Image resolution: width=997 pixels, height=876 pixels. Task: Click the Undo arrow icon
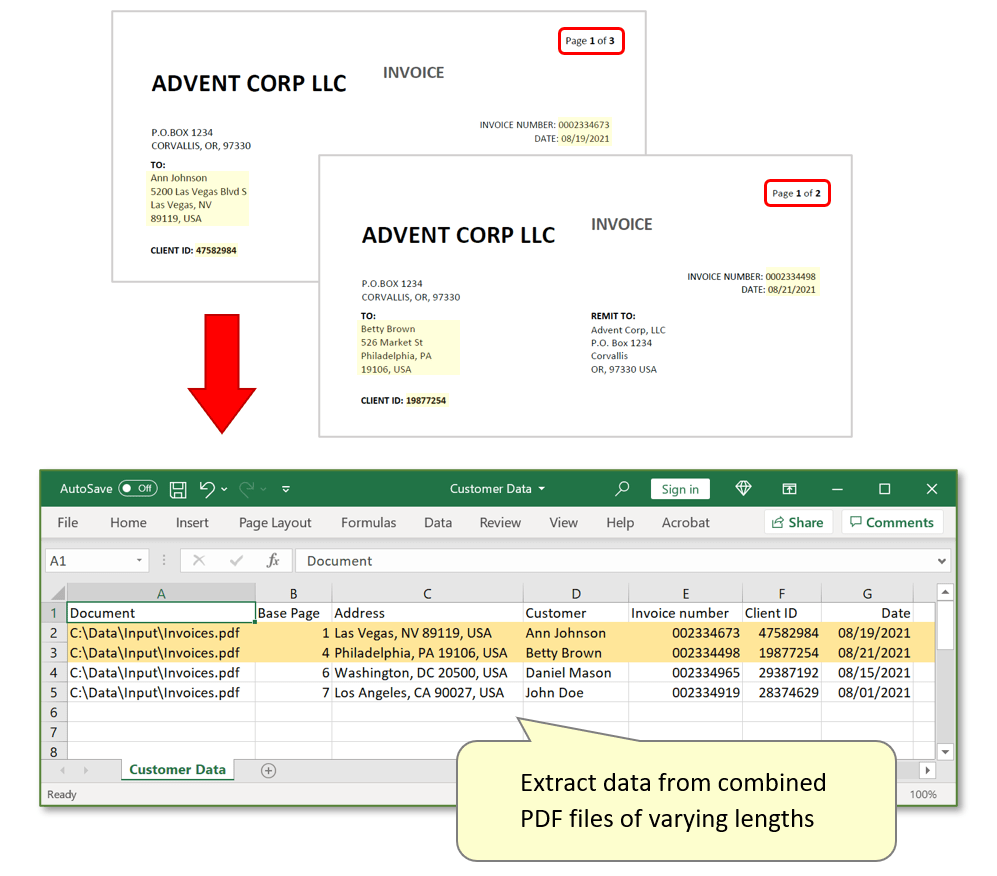point(207,488)
